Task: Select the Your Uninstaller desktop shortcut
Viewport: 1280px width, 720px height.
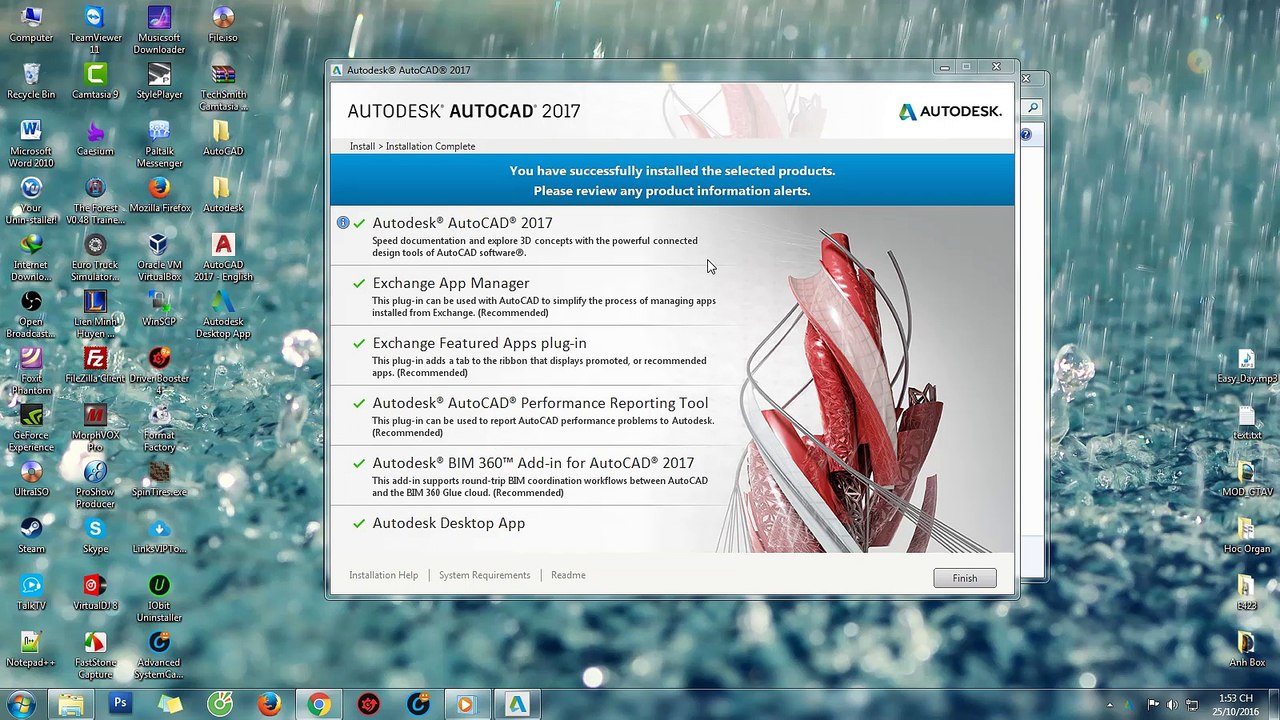Action: click(x=31, y=200)
